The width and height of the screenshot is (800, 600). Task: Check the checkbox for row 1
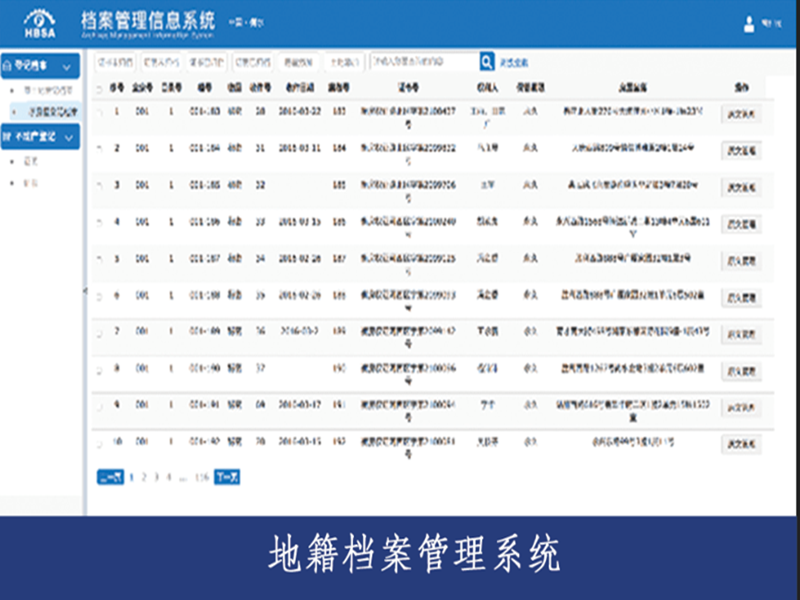point(99,111)
